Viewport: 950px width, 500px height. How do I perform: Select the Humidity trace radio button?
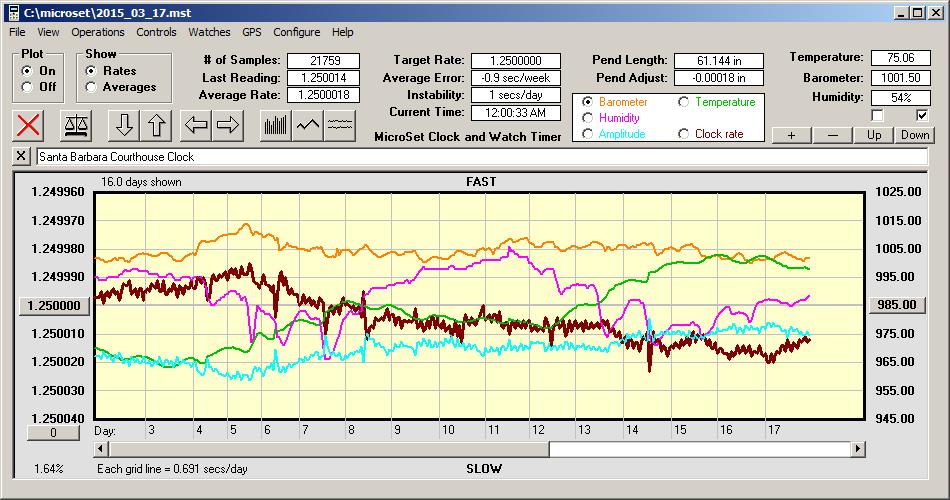587,118
